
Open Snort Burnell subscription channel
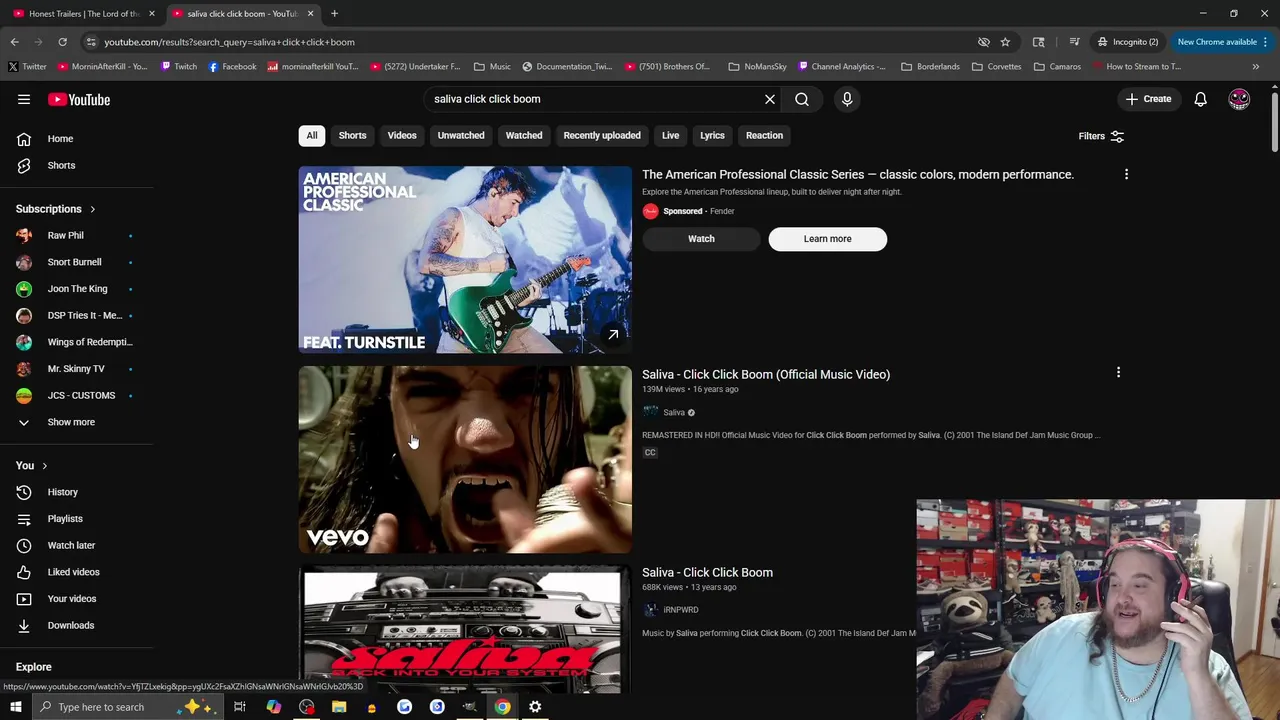74,262
